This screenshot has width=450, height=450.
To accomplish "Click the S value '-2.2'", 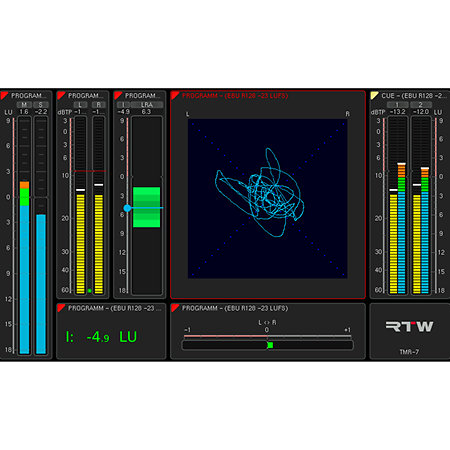I will pos(41,112).
